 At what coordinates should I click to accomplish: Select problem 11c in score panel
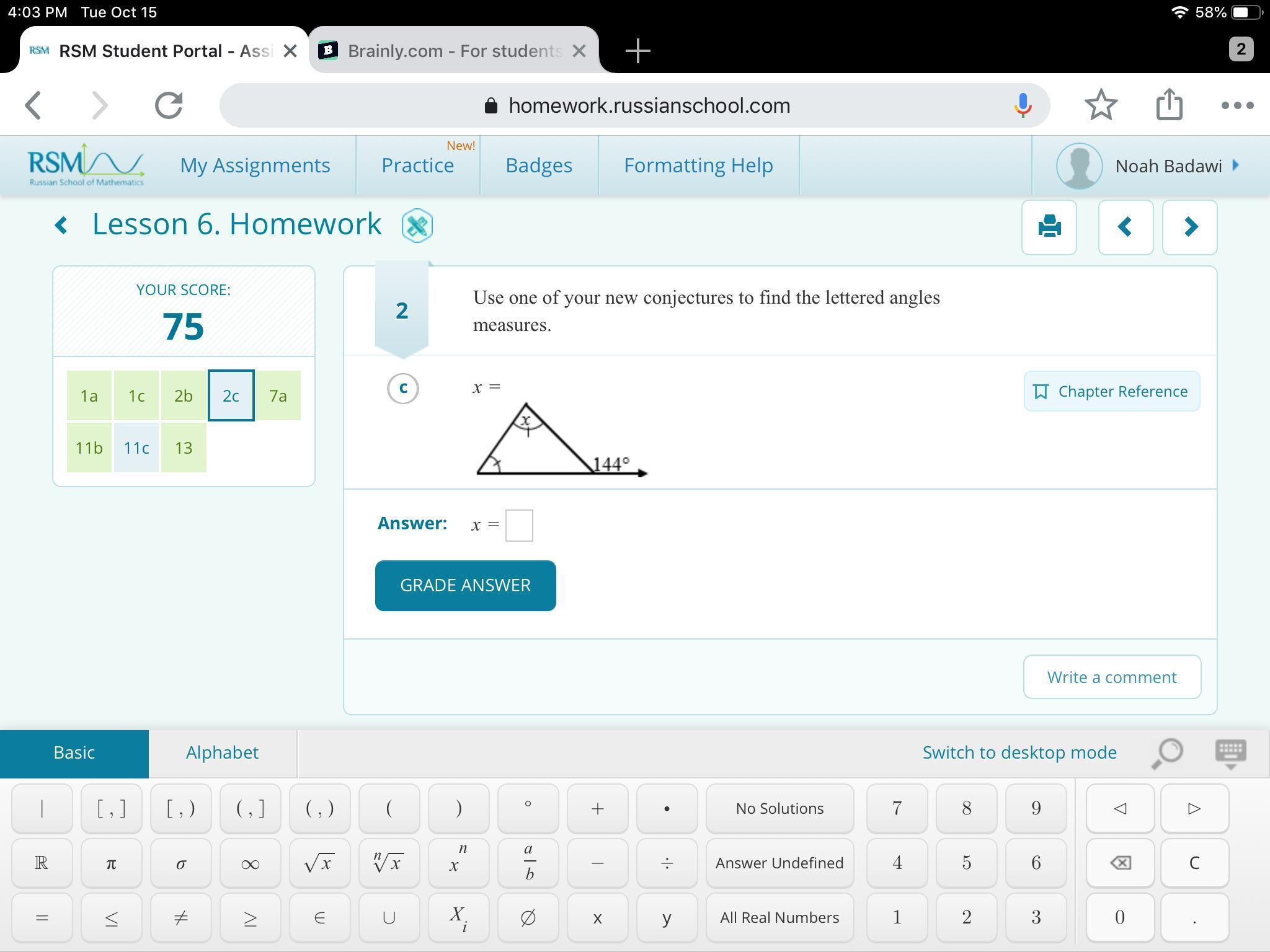(x=136, y=447)
